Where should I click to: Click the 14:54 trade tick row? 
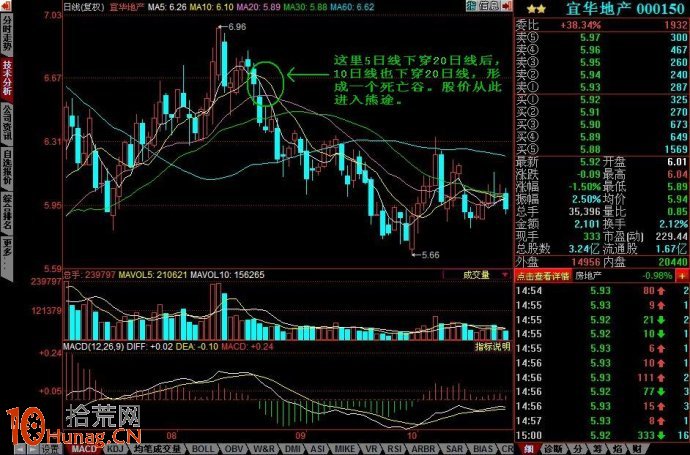(602, 290)
